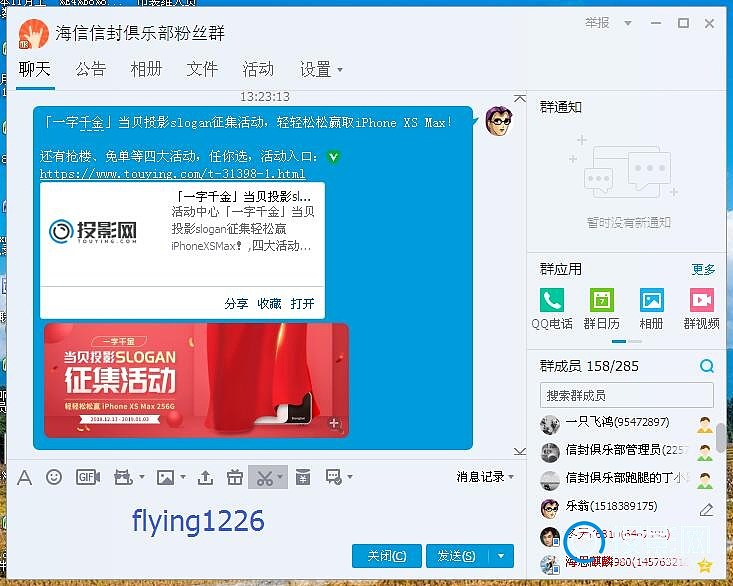Switch to the 聊天 tab
The width and height of the screenshot is (733, 586).
tap(35, 70)
